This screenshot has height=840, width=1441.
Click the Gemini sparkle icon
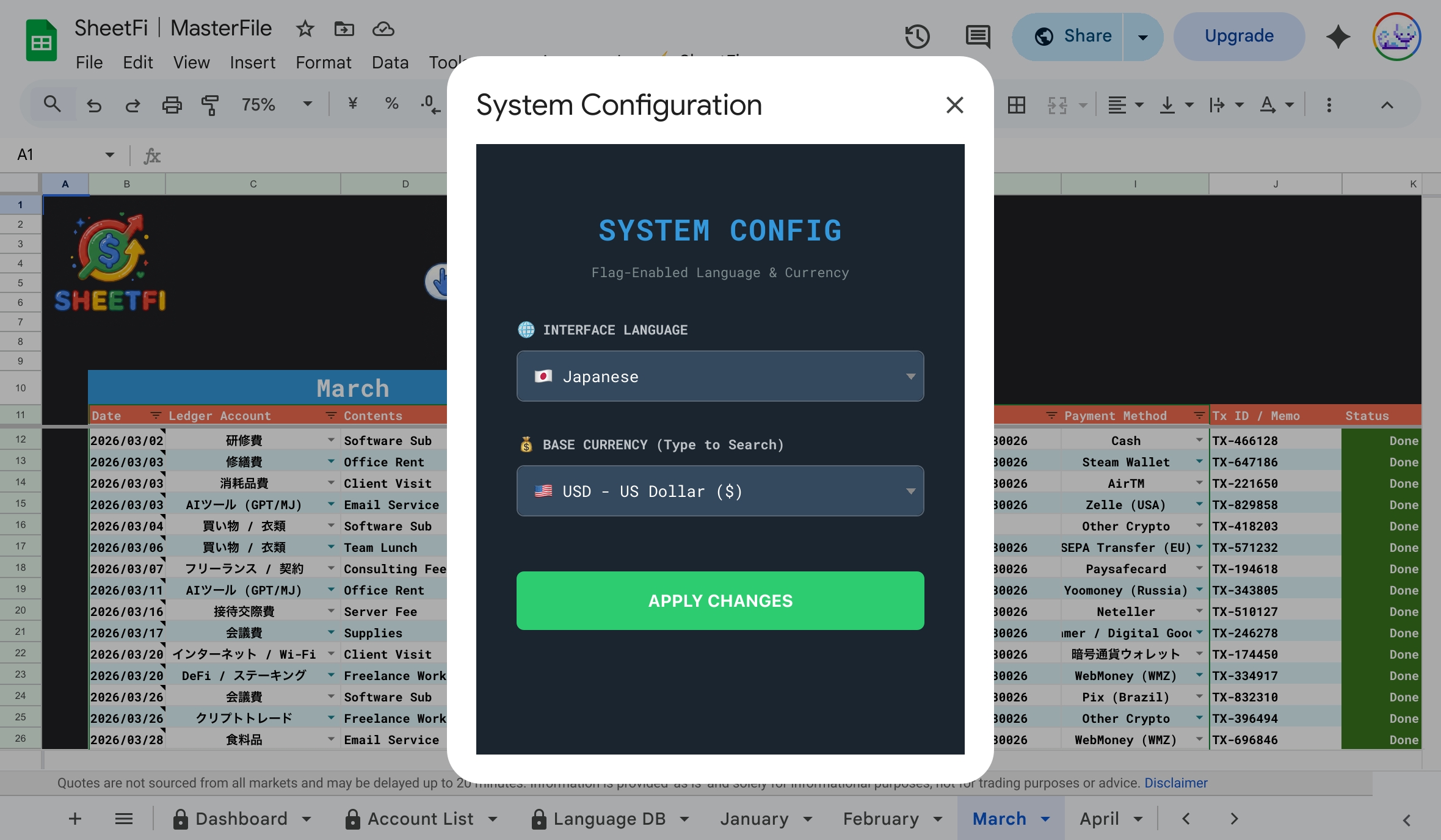click(1338, 37)
